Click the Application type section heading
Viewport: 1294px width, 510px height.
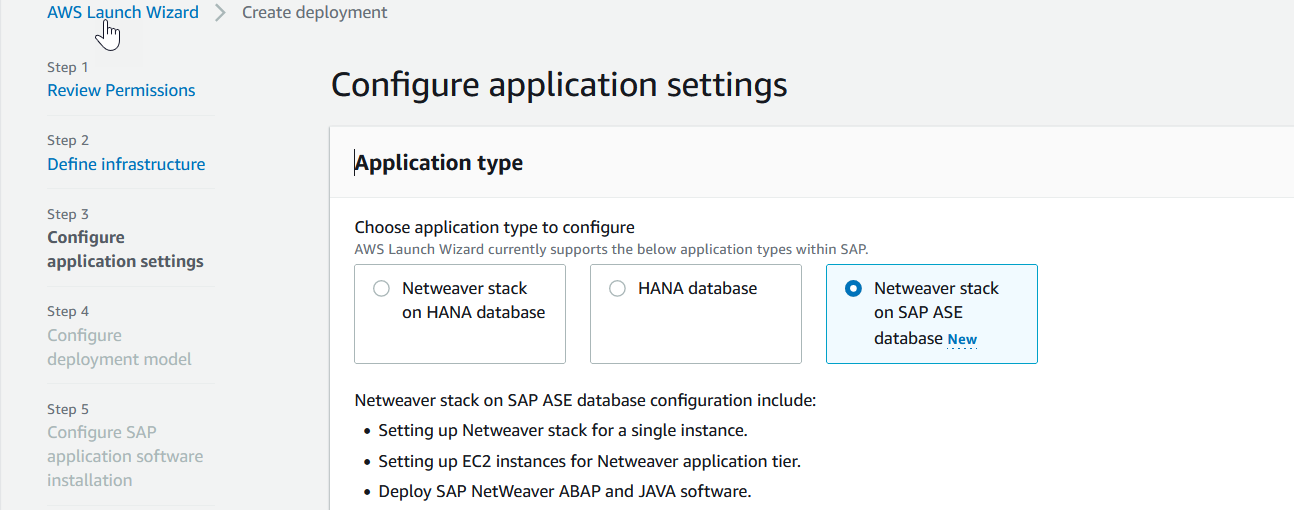point(439,162)
